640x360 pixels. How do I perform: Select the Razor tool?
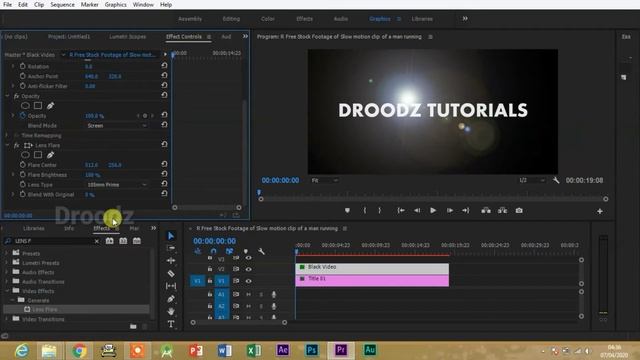point(171,273)
